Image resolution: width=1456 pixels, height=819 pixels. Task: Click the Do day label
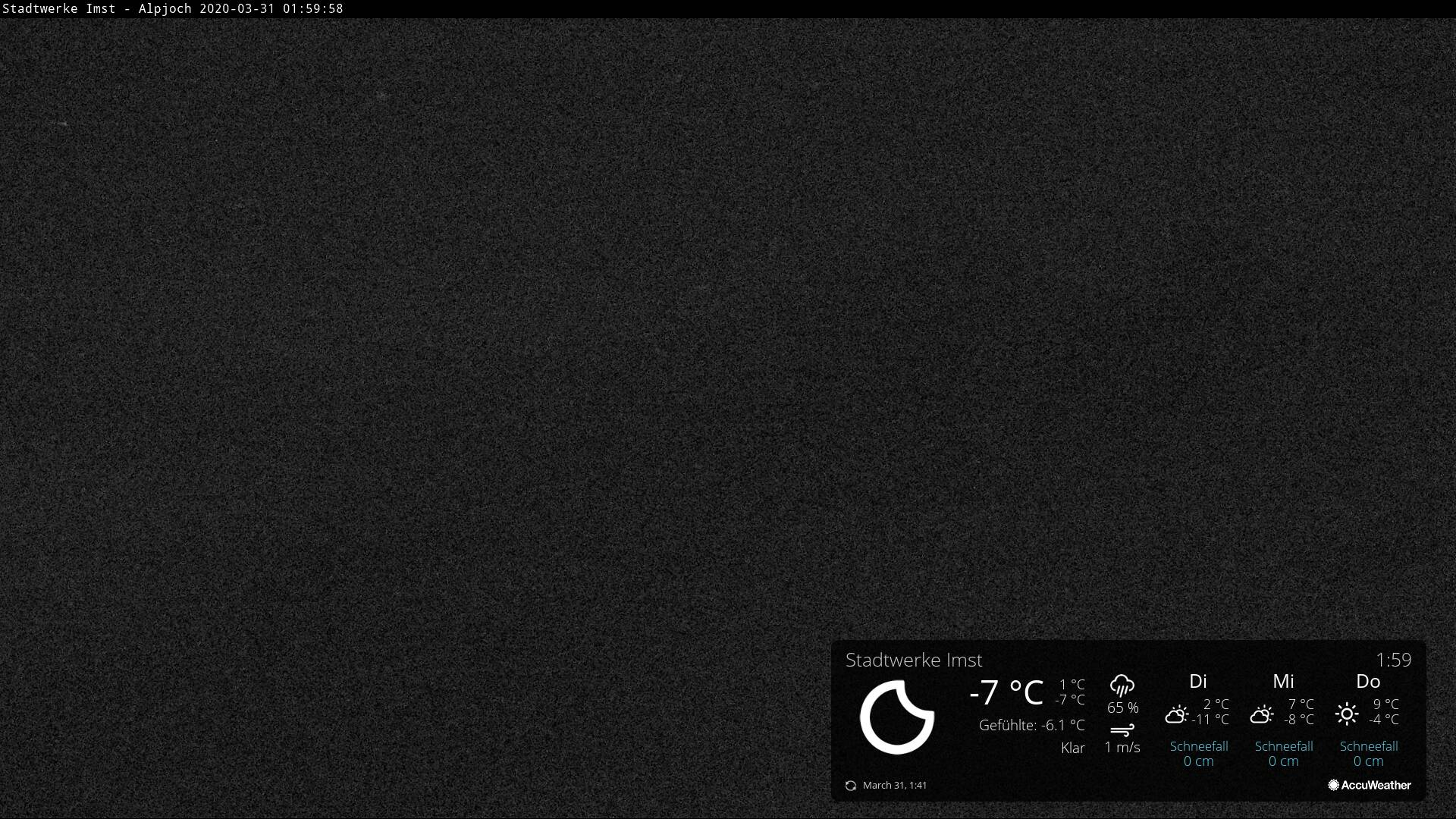click(1368, 681)
